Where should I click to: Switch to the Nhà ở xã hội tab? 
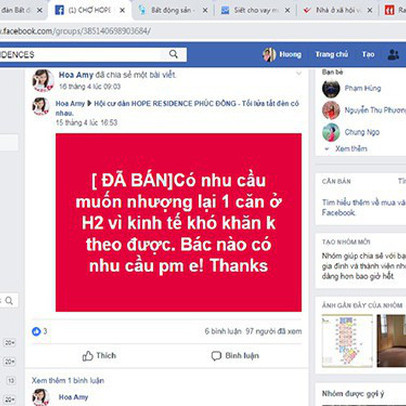coord(338,10)
